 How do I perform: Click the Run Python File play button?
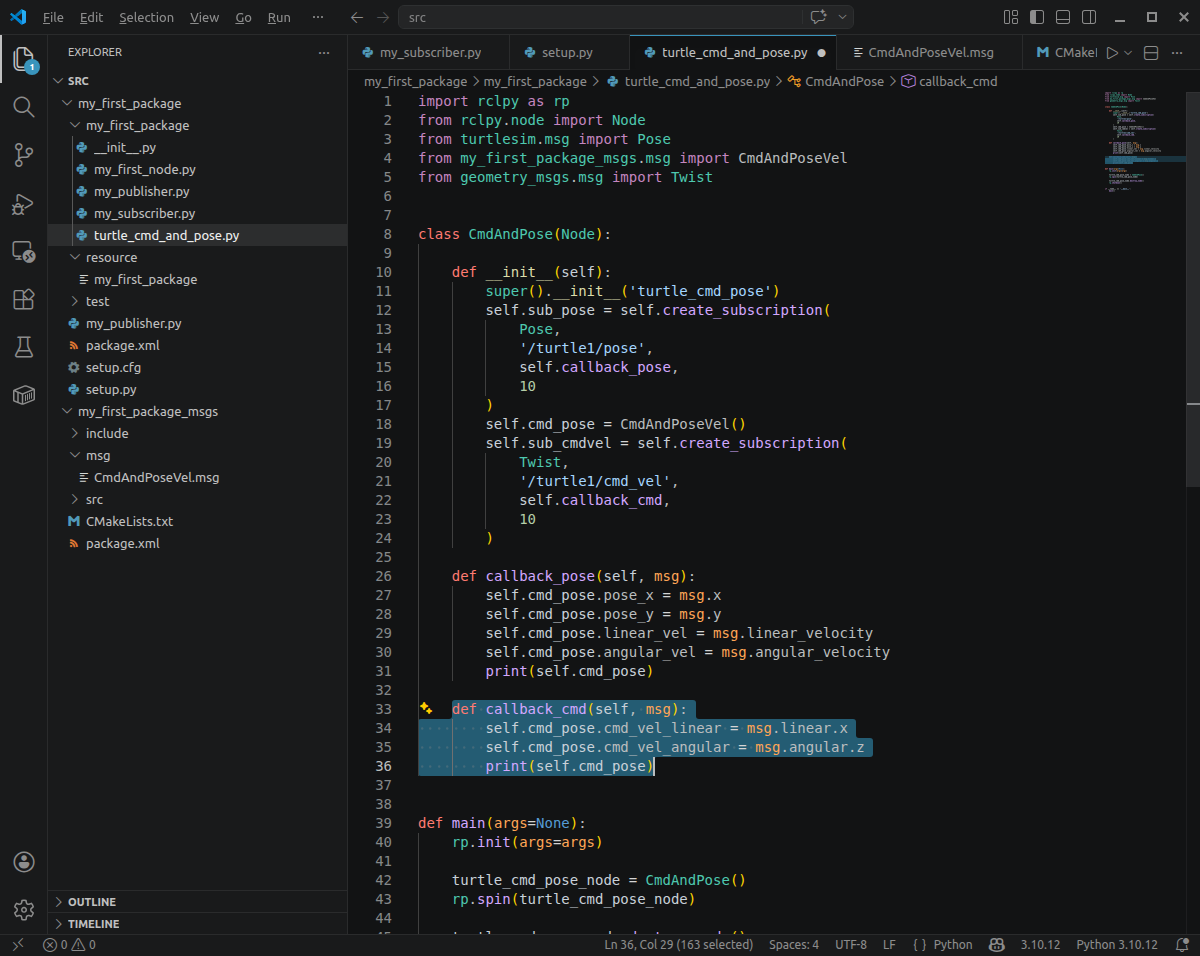coord(1112,52)
